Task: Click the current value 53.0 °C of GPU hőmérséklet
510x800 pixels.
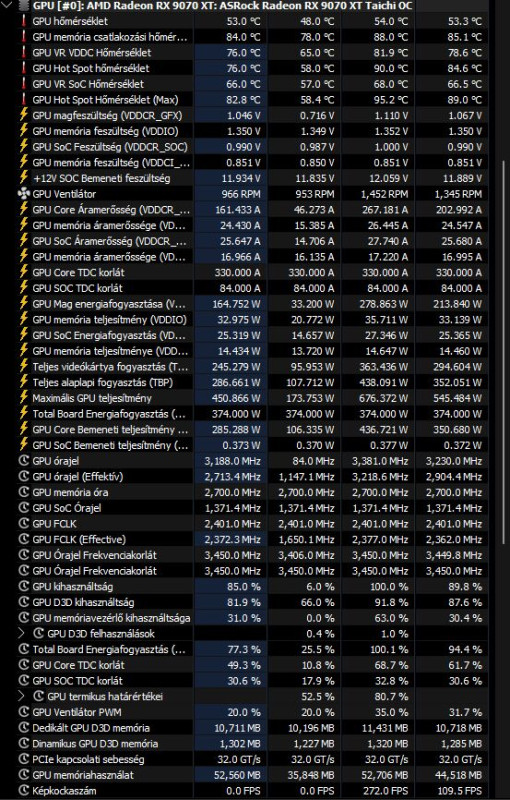Action: click(x=243, y=21)
